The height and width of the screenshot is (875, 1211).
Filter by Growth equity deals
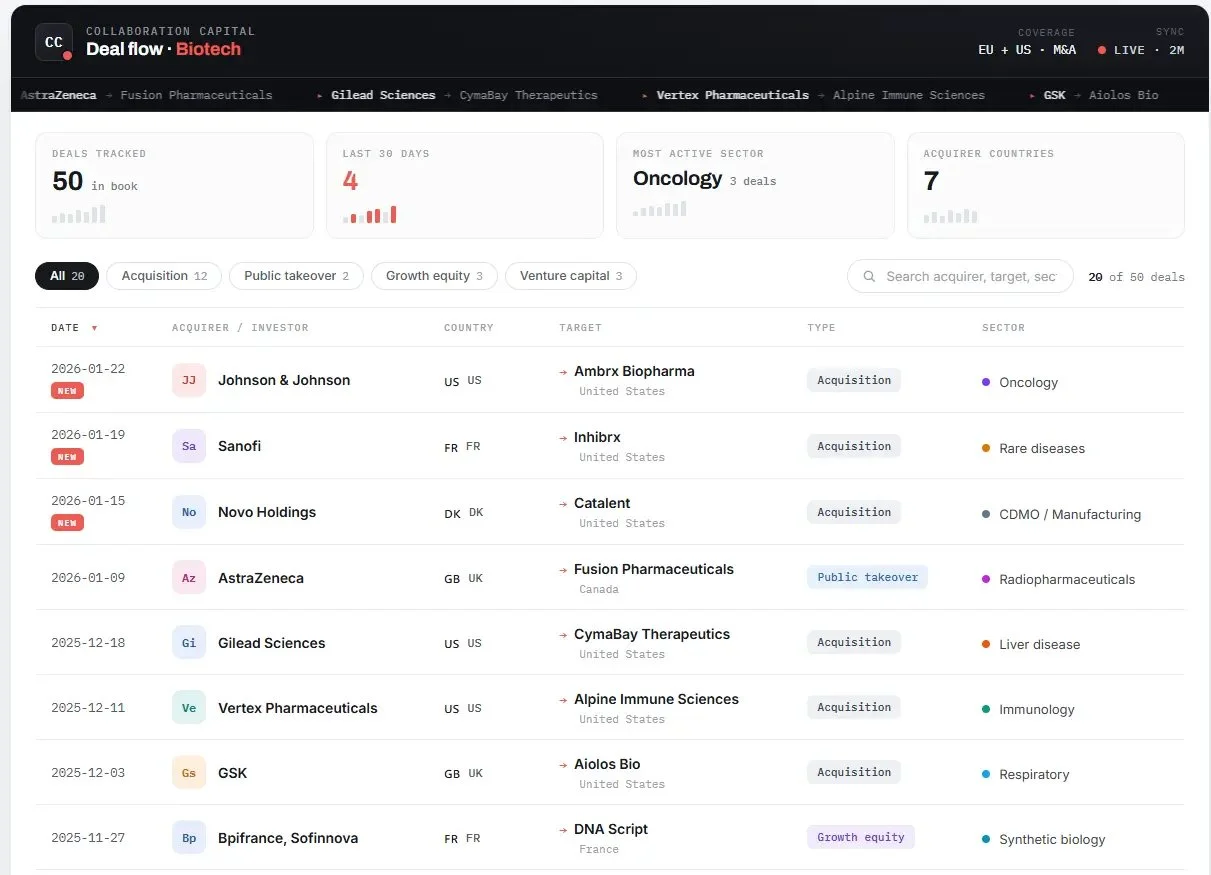pyautogui.click(x=434, y=276)
